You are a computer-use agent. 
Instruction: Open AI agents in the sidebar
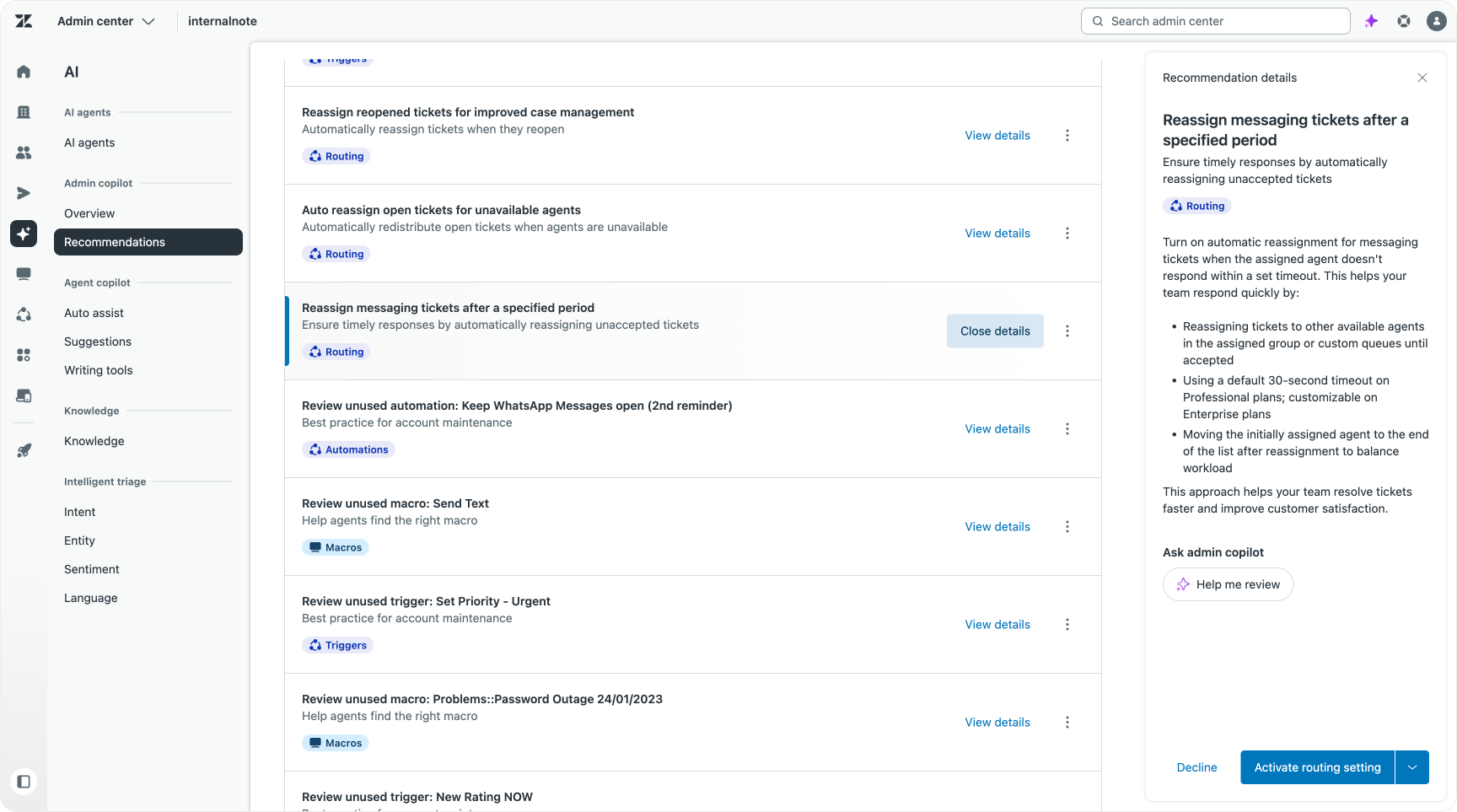click(89, 143)
